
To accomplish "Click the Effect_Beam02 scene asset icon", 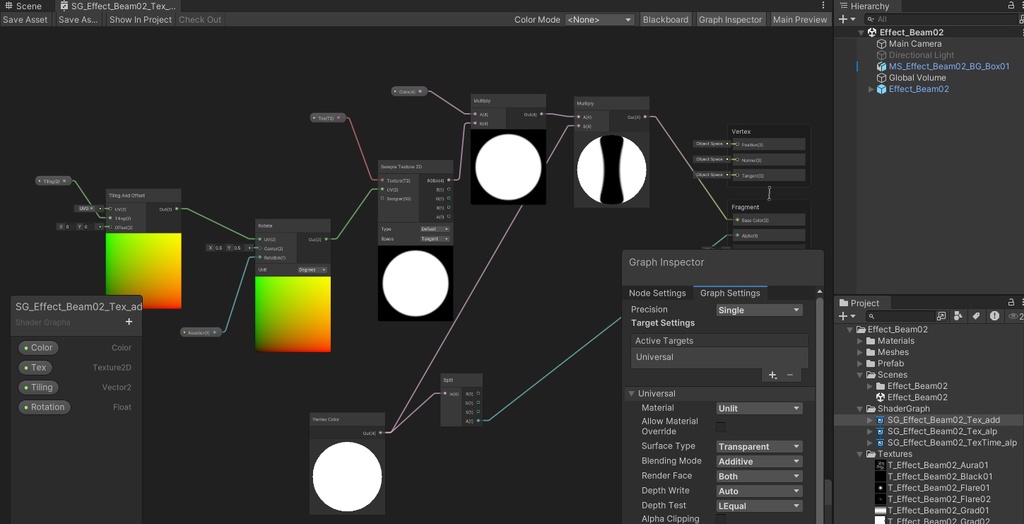I will coord(880,397).
